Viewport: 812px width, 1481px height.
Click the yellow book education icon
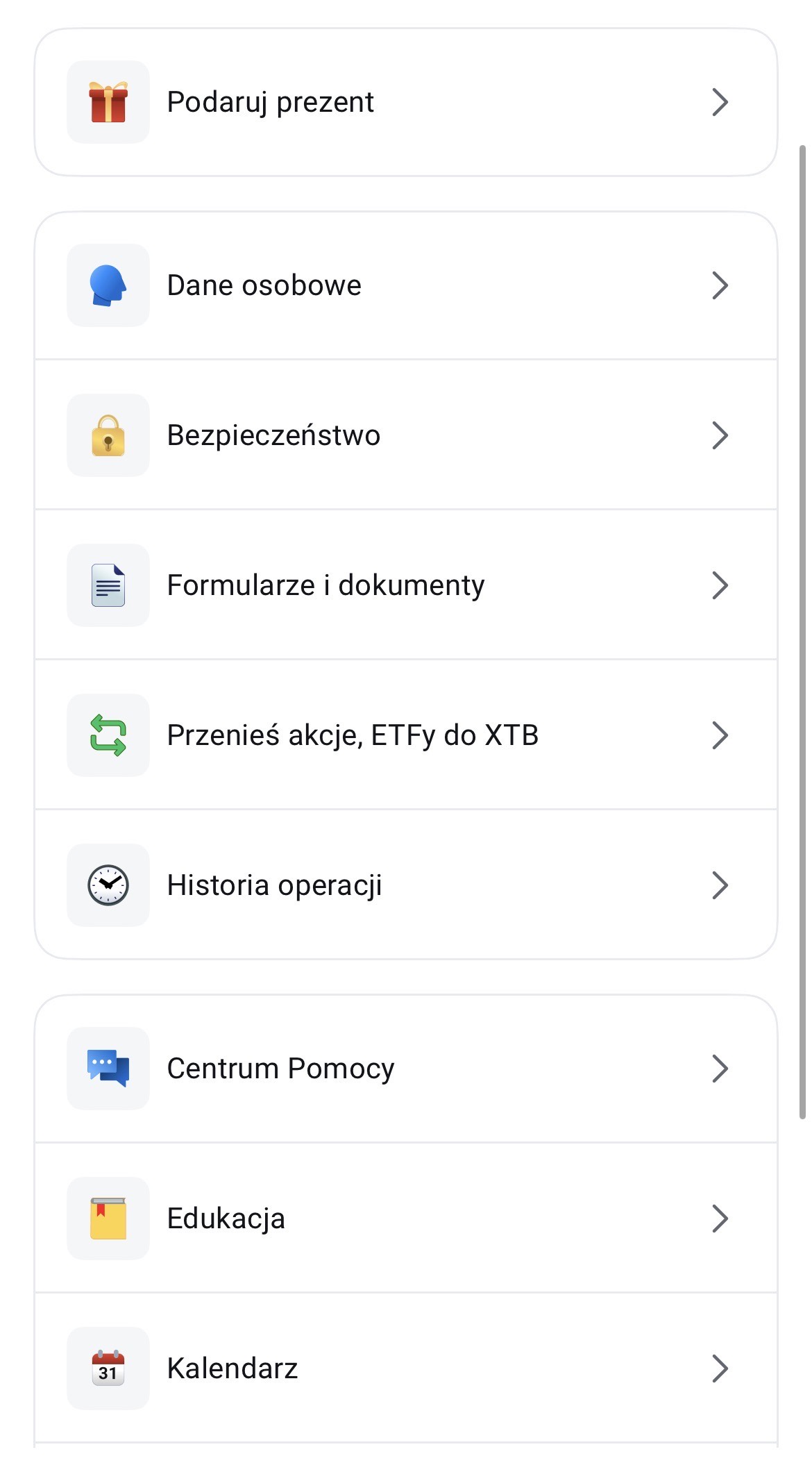[108, 1219]
